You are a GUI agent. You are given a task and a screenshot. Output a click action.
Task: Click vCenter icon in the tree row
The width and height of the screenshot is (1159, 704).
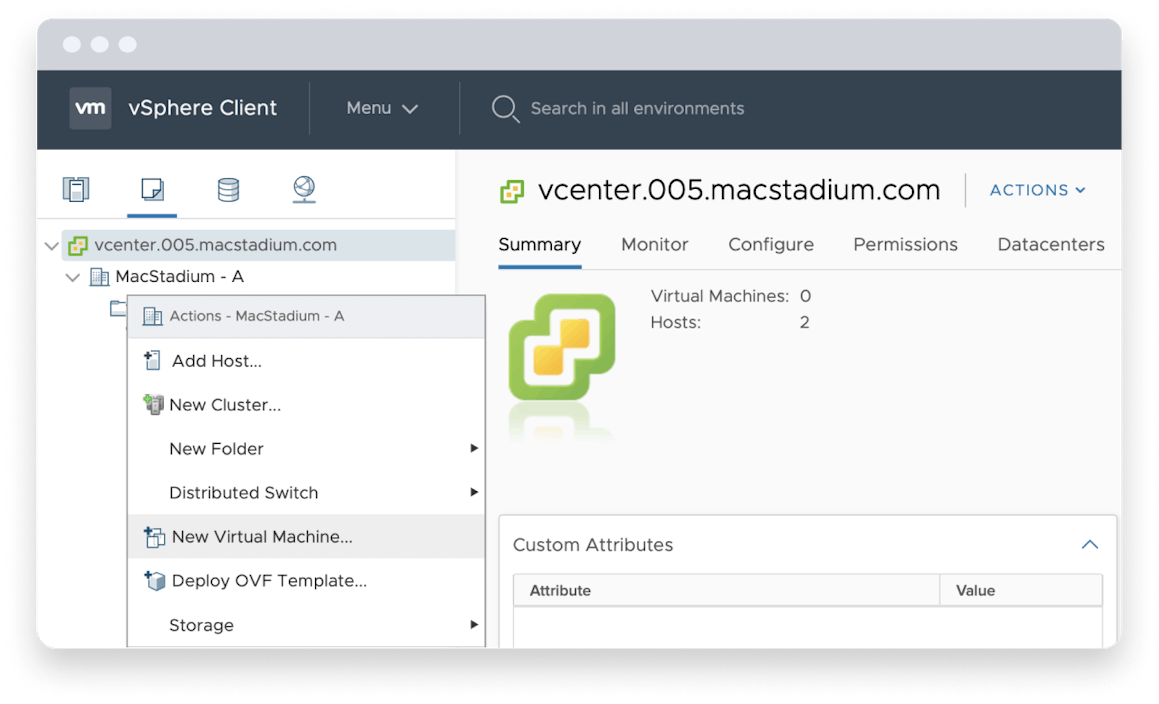[78, 246]
